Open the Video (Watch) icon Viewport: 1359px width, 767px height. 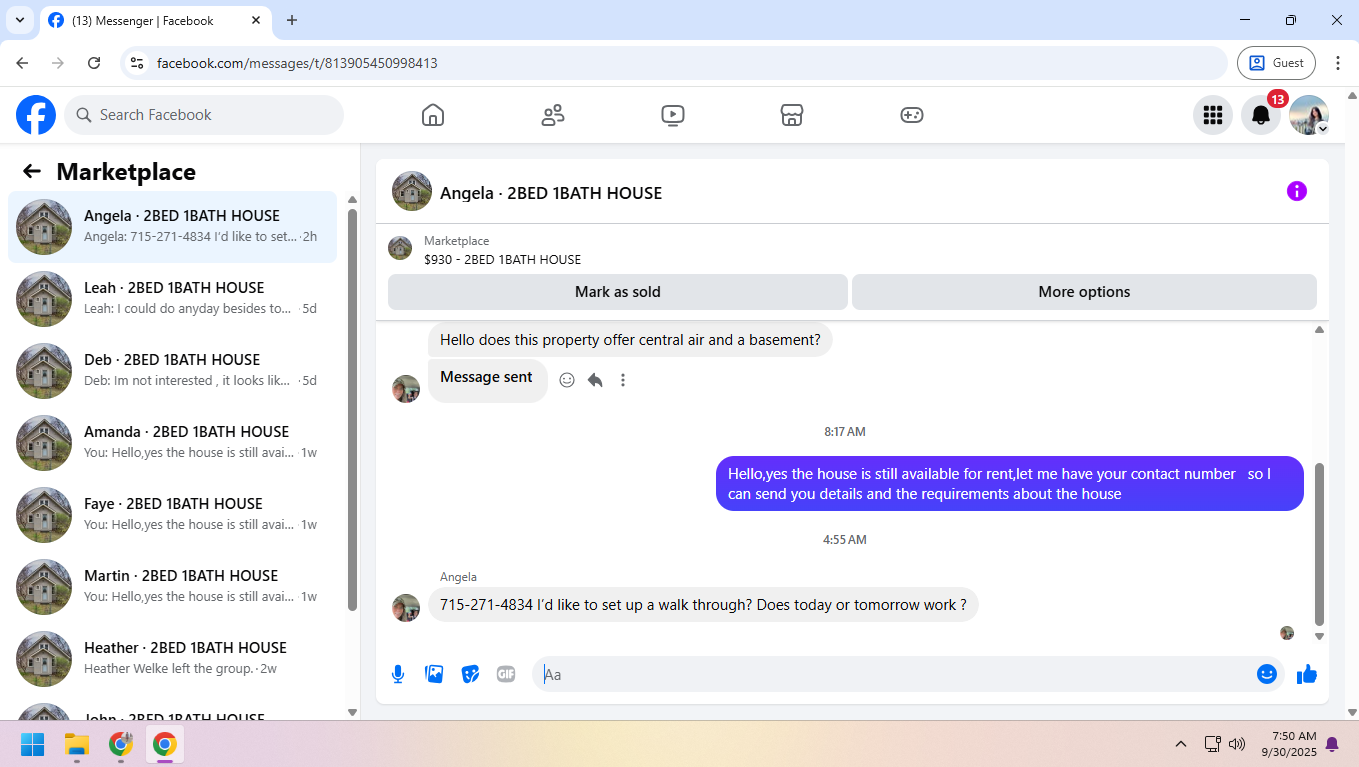[672, 115]
